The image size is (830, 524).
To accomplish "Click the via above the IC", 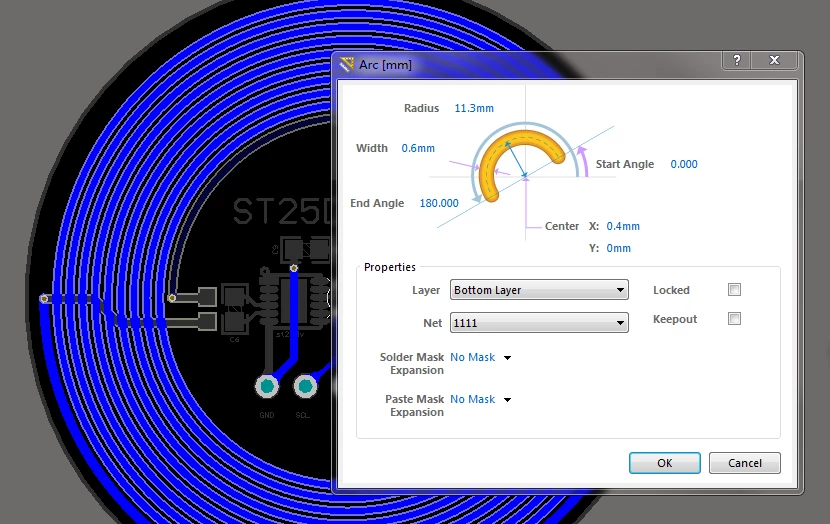I will pyautogui.click(x=294, y=268).
